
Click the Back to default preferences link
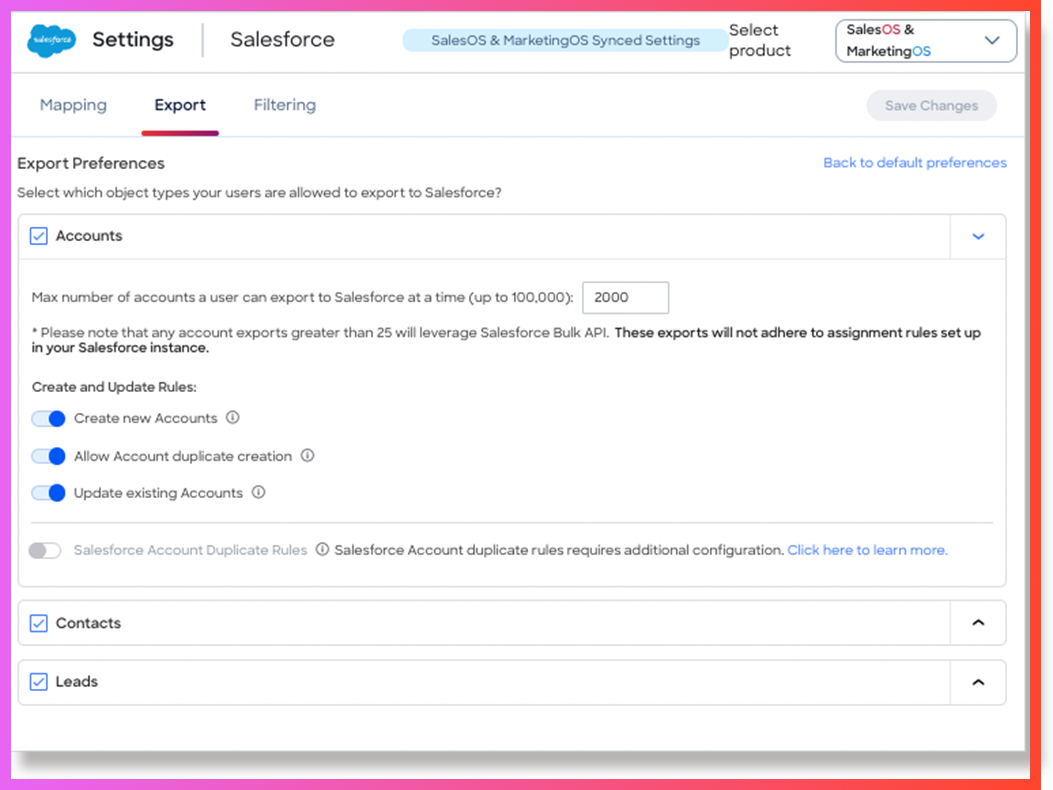[x=914, y=162]
